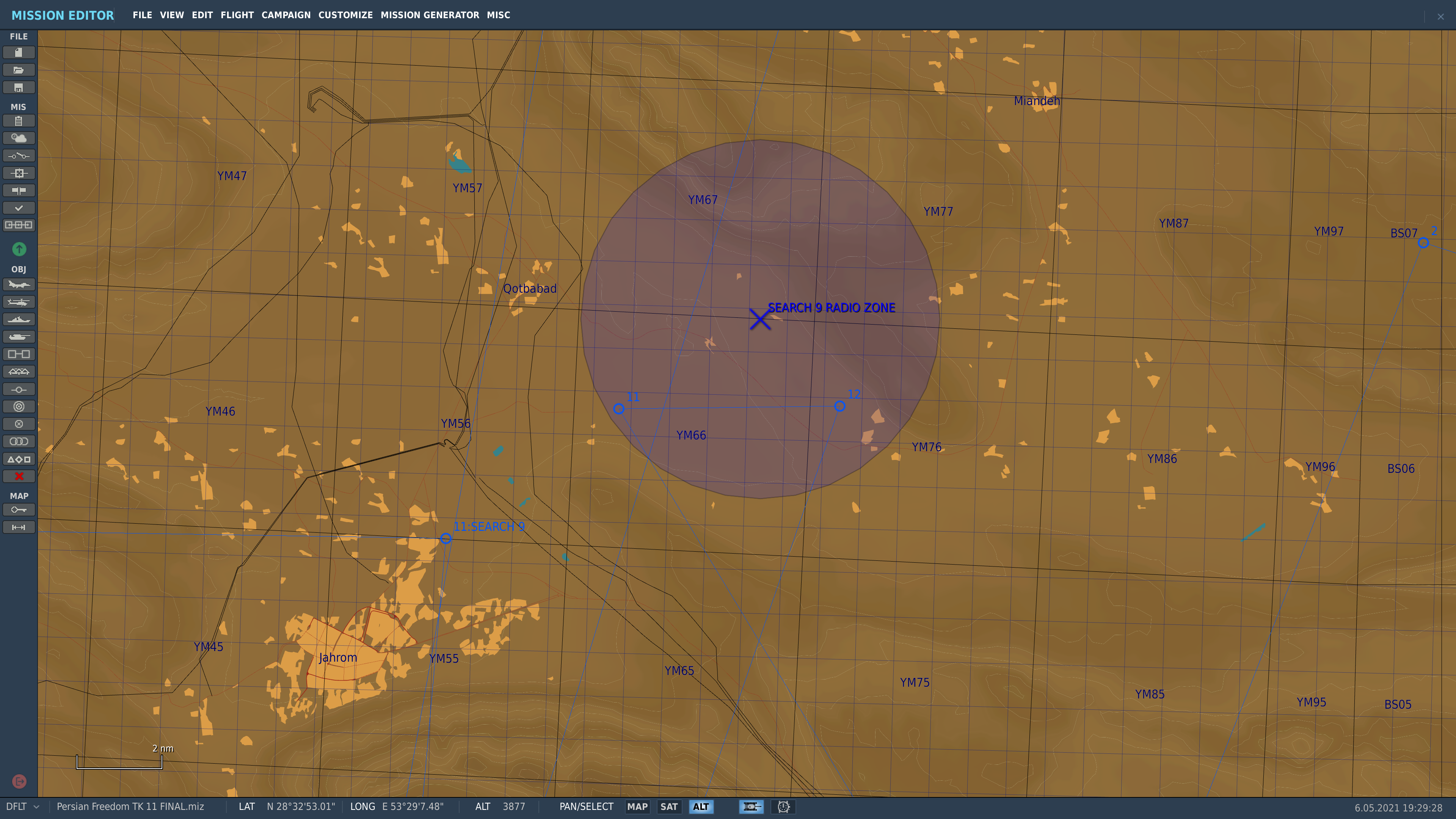
Task: Open the MISC menu
Action: pyautogui.click(x=499, y=15)
